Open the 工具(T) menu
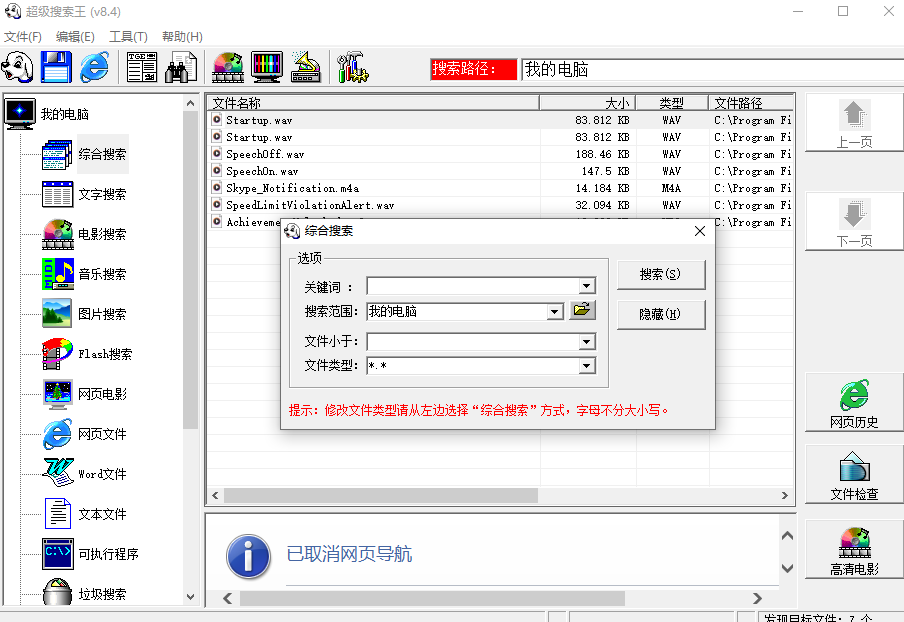Image resolution: width=904 pixels, height=622 pixels. tap(128, 37)
